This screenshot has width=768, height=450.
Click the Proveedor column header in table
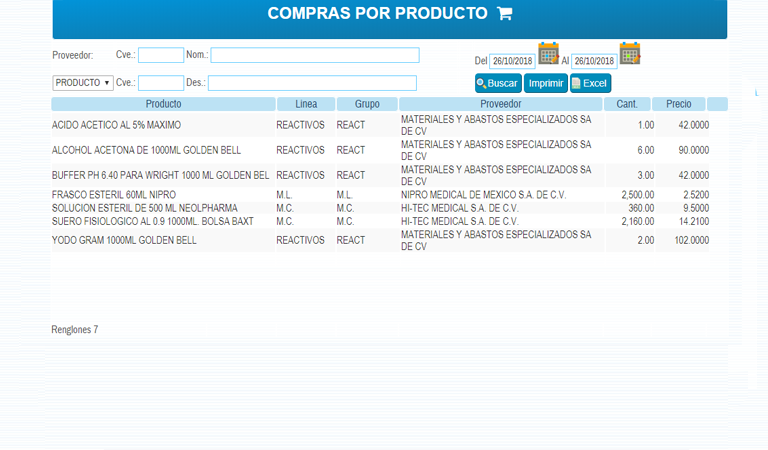pos(500,104)
